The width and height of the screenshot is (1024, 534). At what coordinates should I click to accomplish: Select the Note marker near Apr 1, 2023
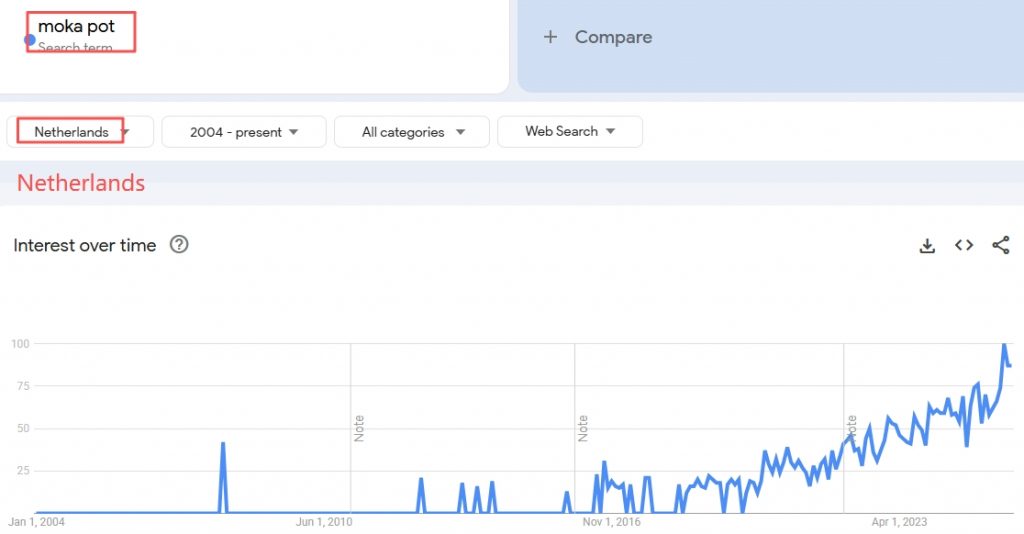[851, 428]
